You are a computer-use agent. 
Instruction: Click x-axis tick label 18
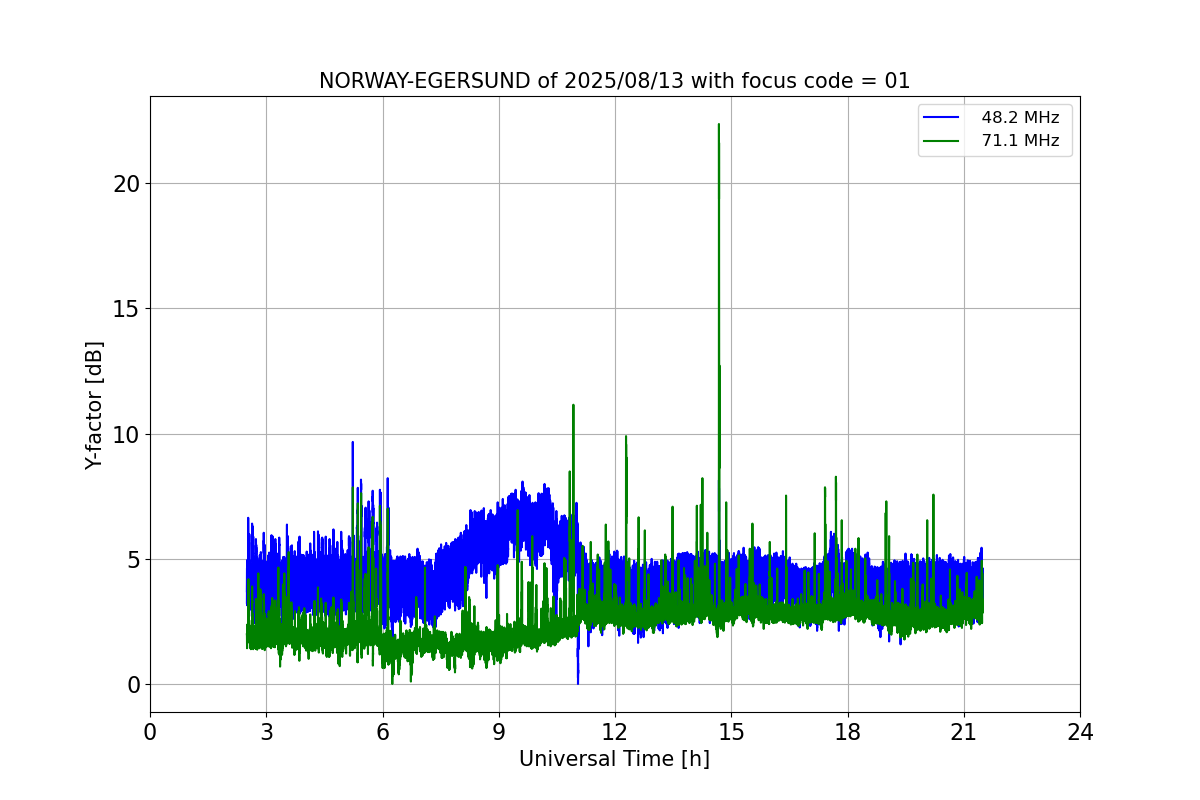coord(848,732)
